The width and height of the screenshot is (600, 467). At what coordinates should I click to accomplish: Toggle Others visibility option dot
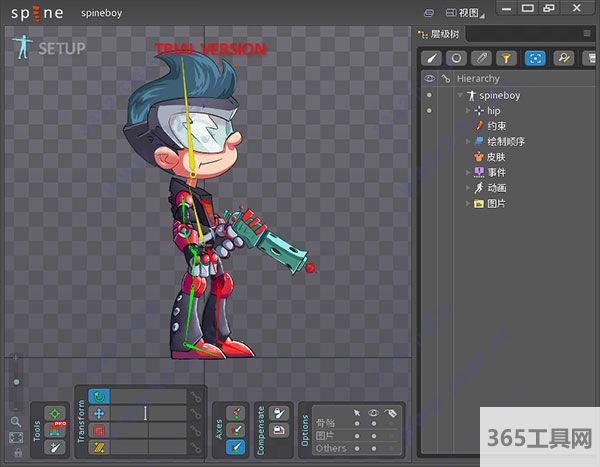tap(374, 449)
